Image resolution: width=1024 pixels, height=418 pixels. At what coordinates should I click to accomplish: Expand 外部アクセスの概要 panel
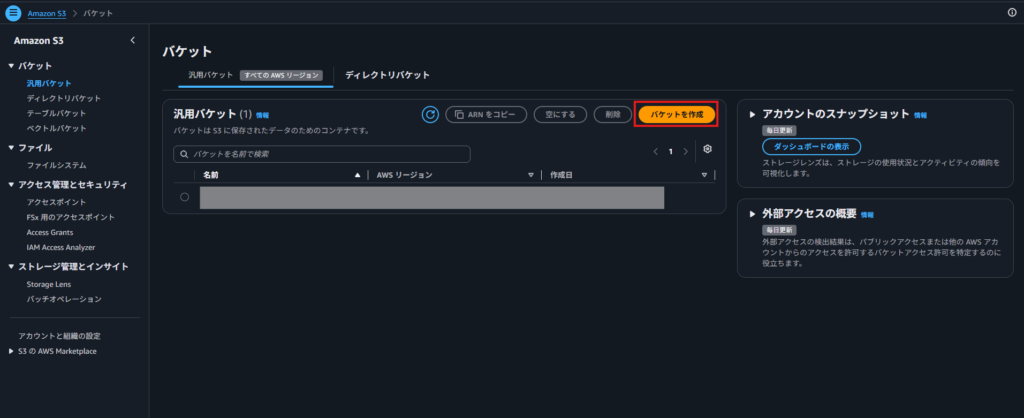[752, 214]
